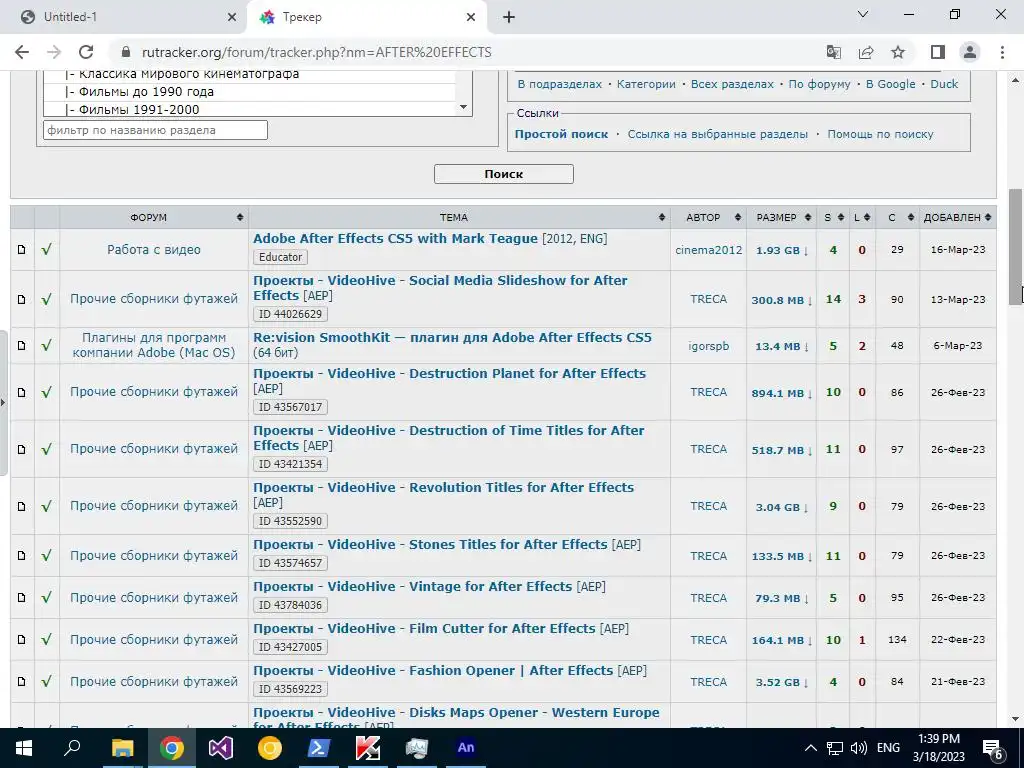Open Visual Studio from taskbar
This screenshot has width=1024, height=768.
point(221,748)
